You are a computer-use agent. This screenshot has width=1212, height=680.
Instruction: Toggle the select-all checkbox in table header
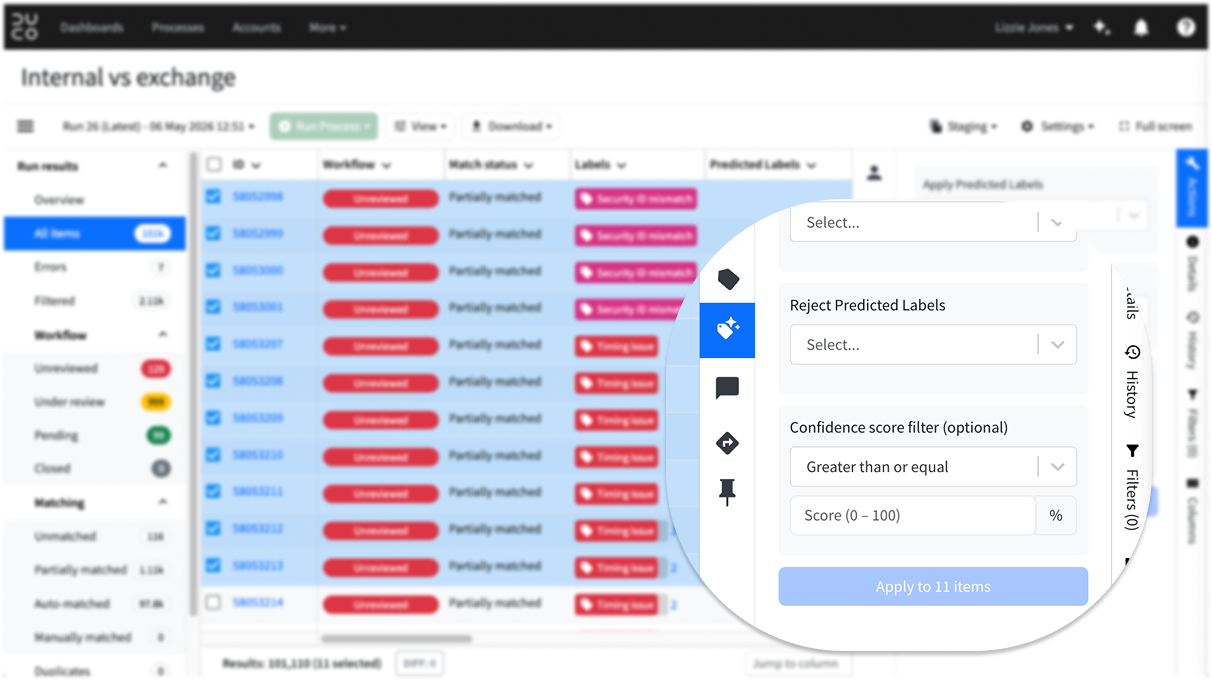[213, 165]
